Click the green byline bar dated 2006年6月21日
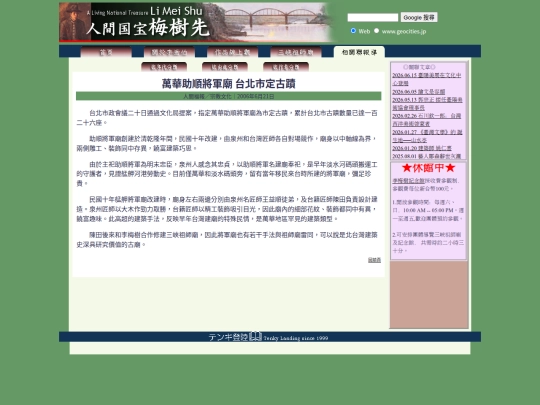The height and width of the screenshot is (405, 540). tap(229, 96)
